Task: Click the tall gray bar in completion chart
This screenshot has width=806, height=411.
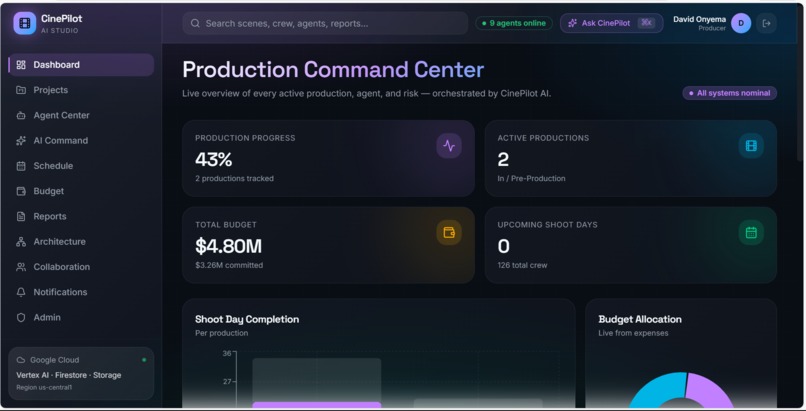Action: point(317,379)
